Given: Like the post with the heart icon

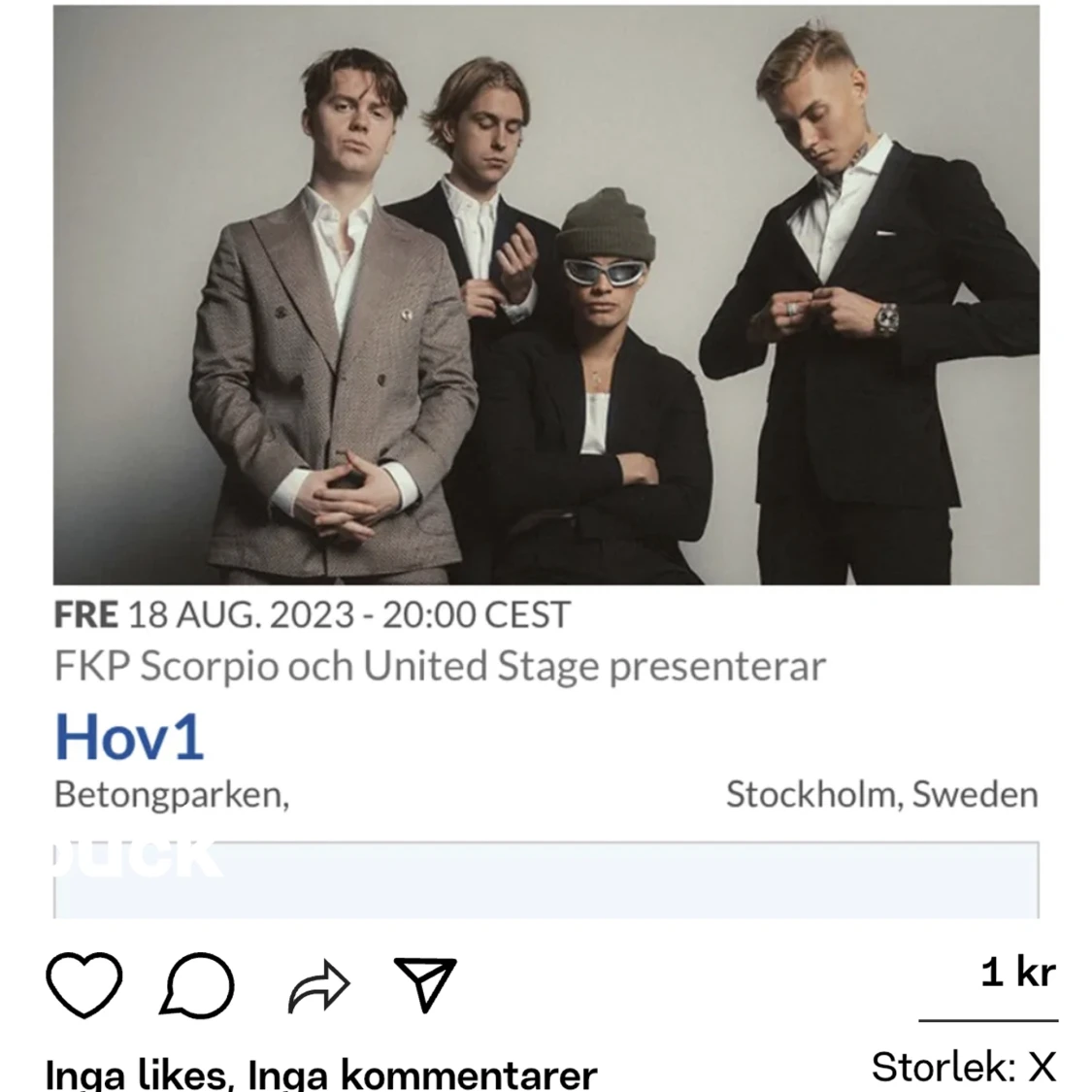Looking at the screenshot, I should coord(84,985).
